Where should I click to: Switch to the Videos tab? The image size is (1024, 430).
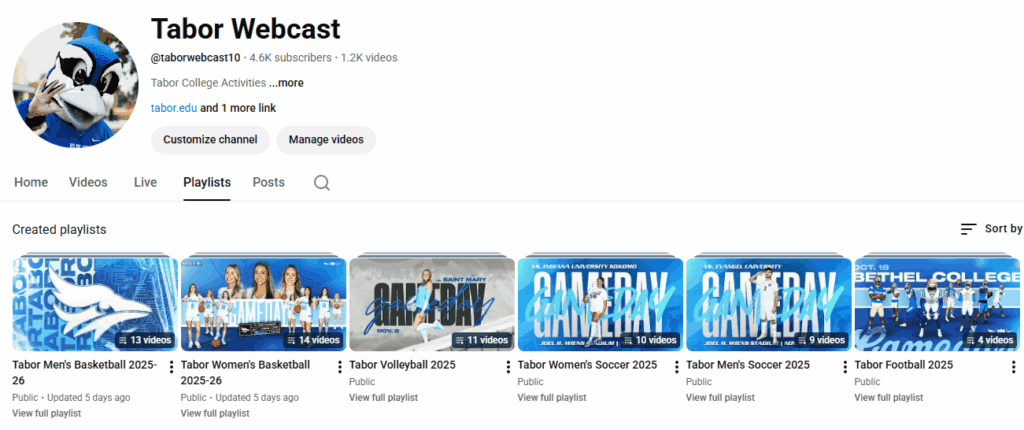point(88,182)
